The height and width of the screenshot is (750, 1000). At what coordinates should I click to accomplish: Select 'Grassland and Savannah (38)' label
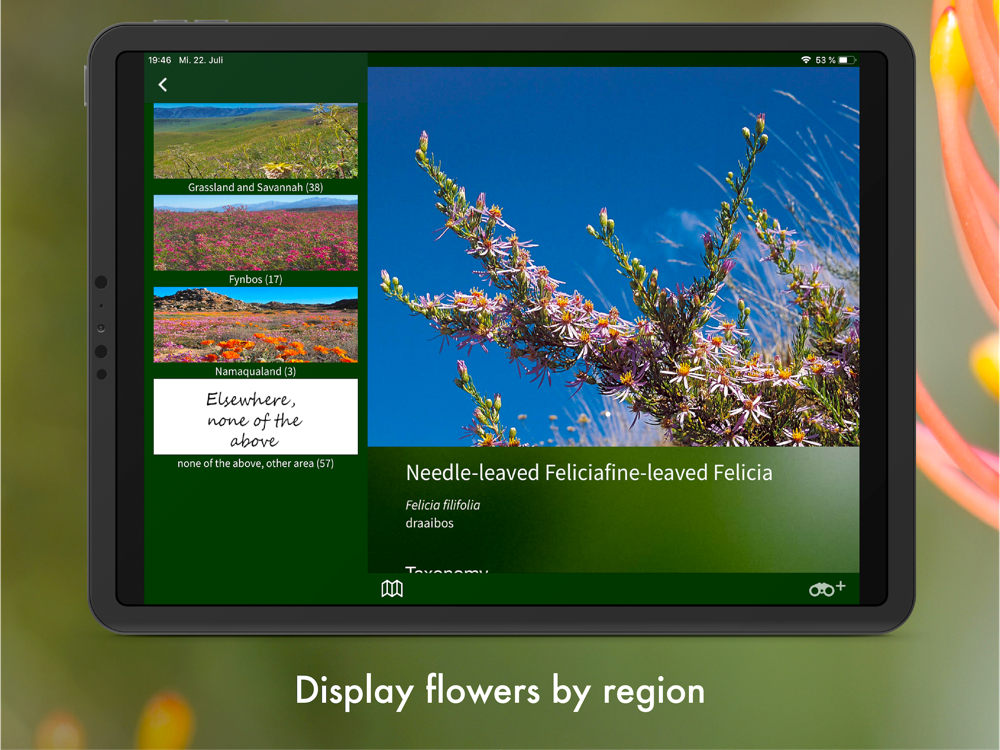pyautogui.click(x=256, y=187)
